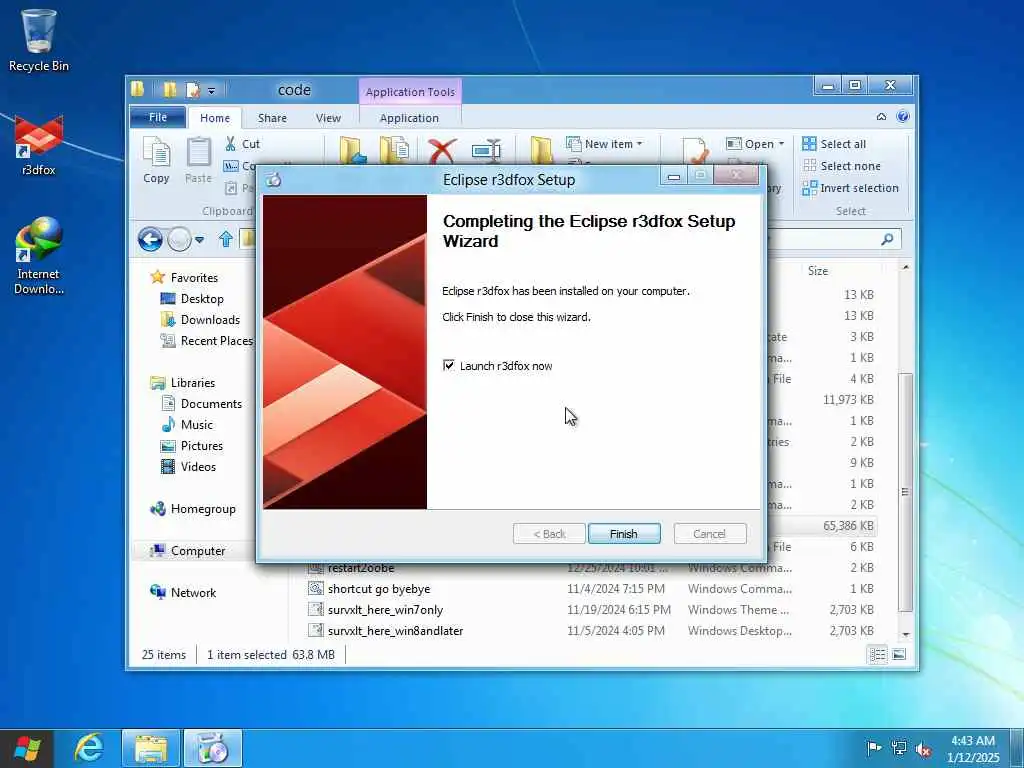1024x768 pixels.
Task: Select Computer in the navigation pane
Action: (x=198, y=551)
